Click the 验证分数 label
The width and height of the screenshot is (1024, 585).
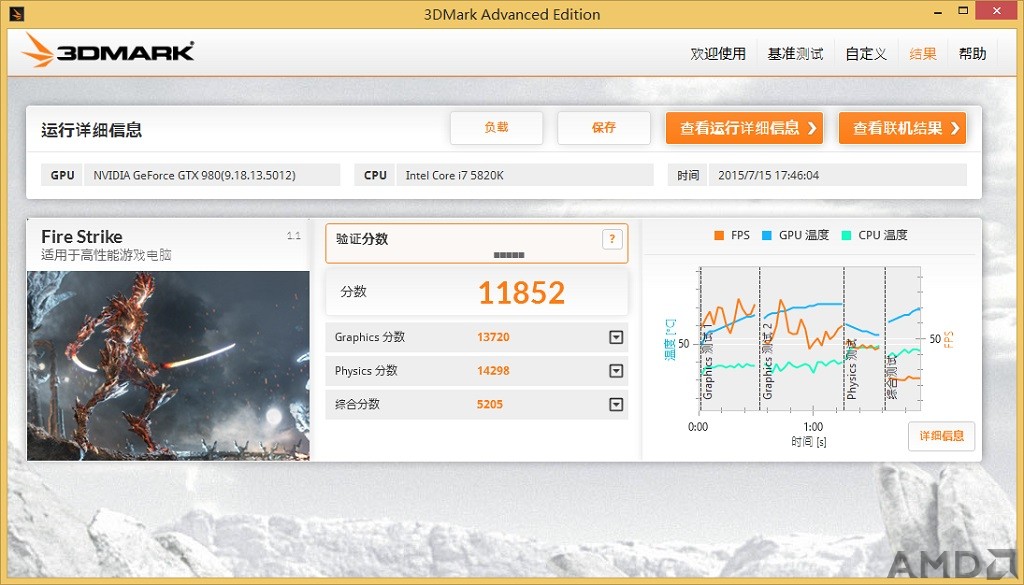coord(362,239)
